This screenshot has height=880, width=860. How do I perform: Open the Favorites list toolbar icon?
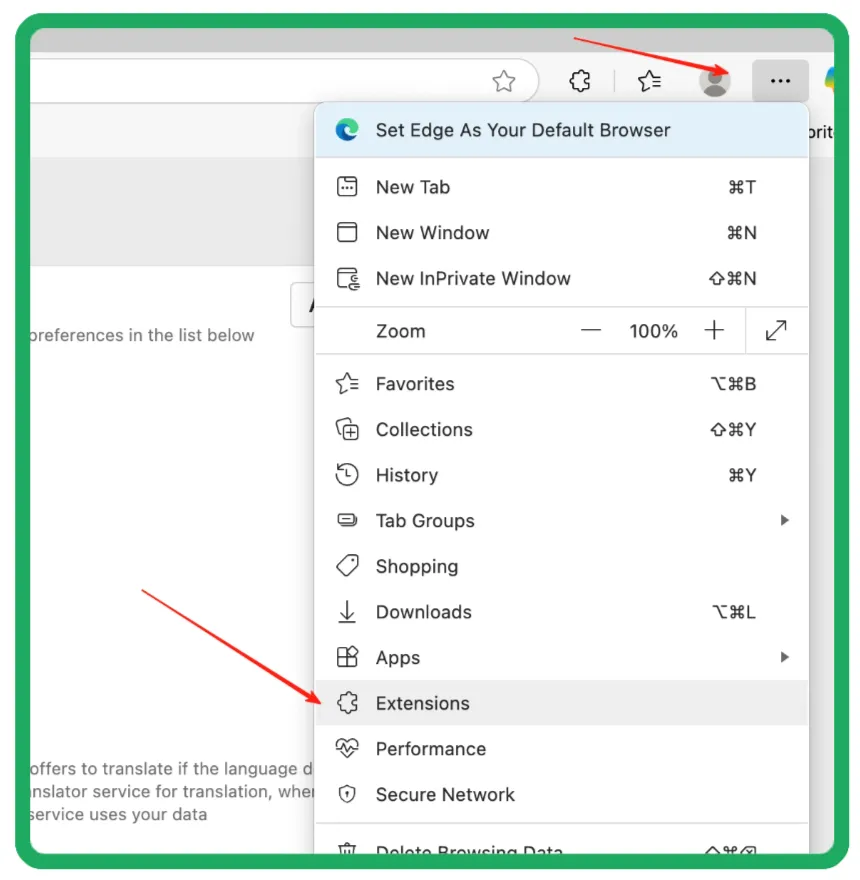click(650, 81)
